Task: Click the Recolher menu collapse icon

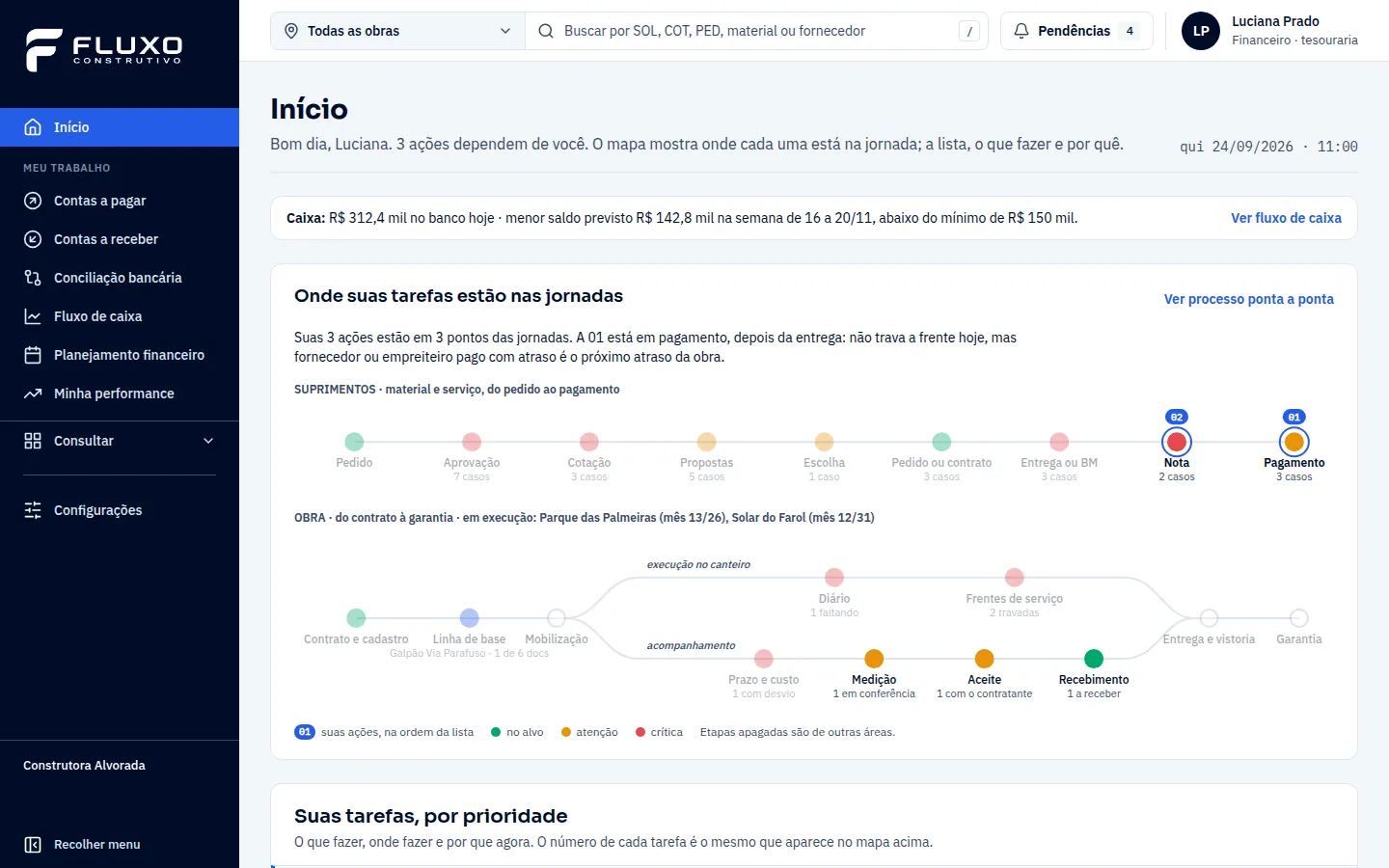Action: (33, 845)
